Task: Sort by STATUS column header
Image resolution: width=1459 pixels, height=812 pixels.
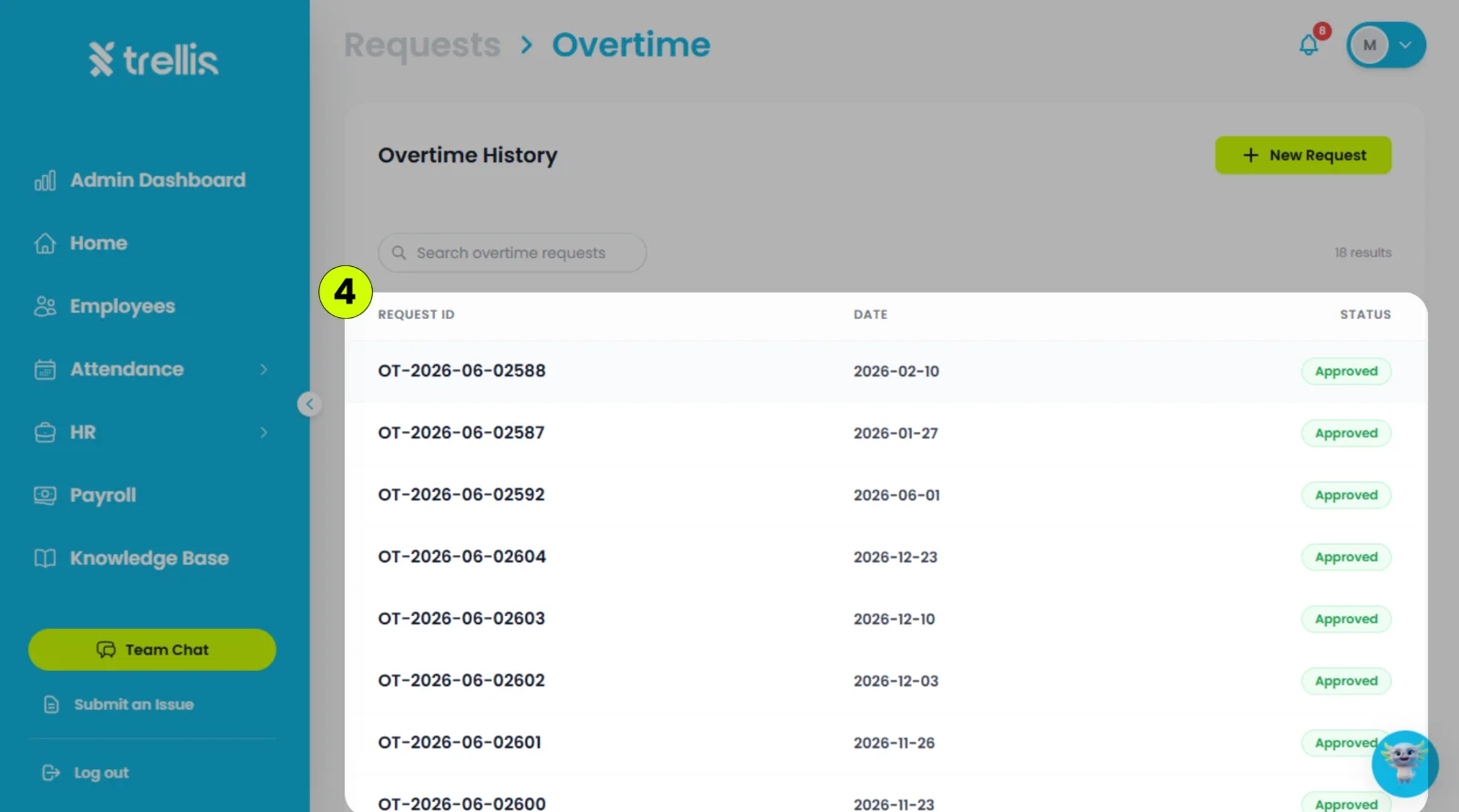Action: click(x=1365, y=314)
